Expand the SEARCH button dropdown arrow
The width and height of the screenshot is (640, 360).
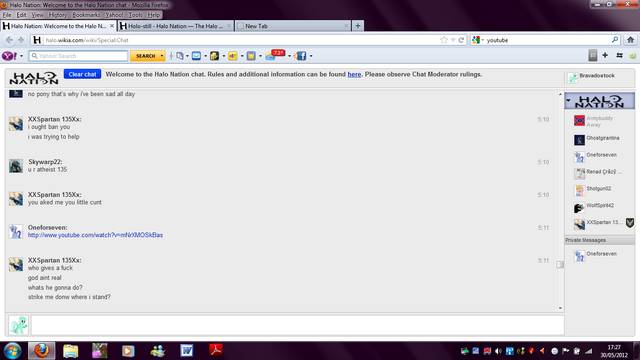pyautogui.click(x=162, y=56)
